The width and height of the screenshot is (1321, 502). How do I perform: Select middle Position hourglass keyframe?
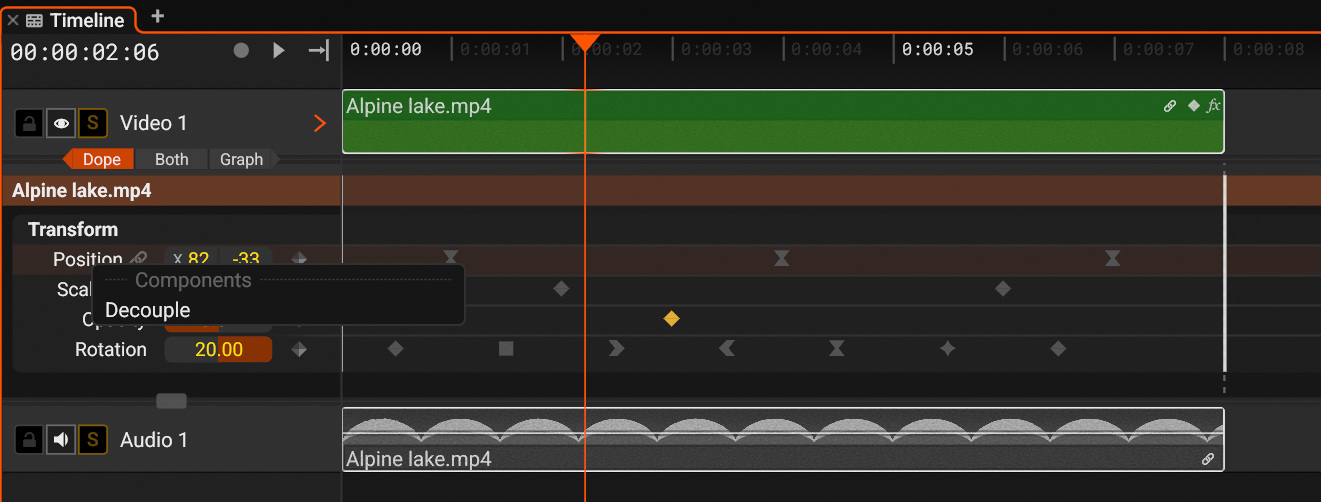[781, 259]
